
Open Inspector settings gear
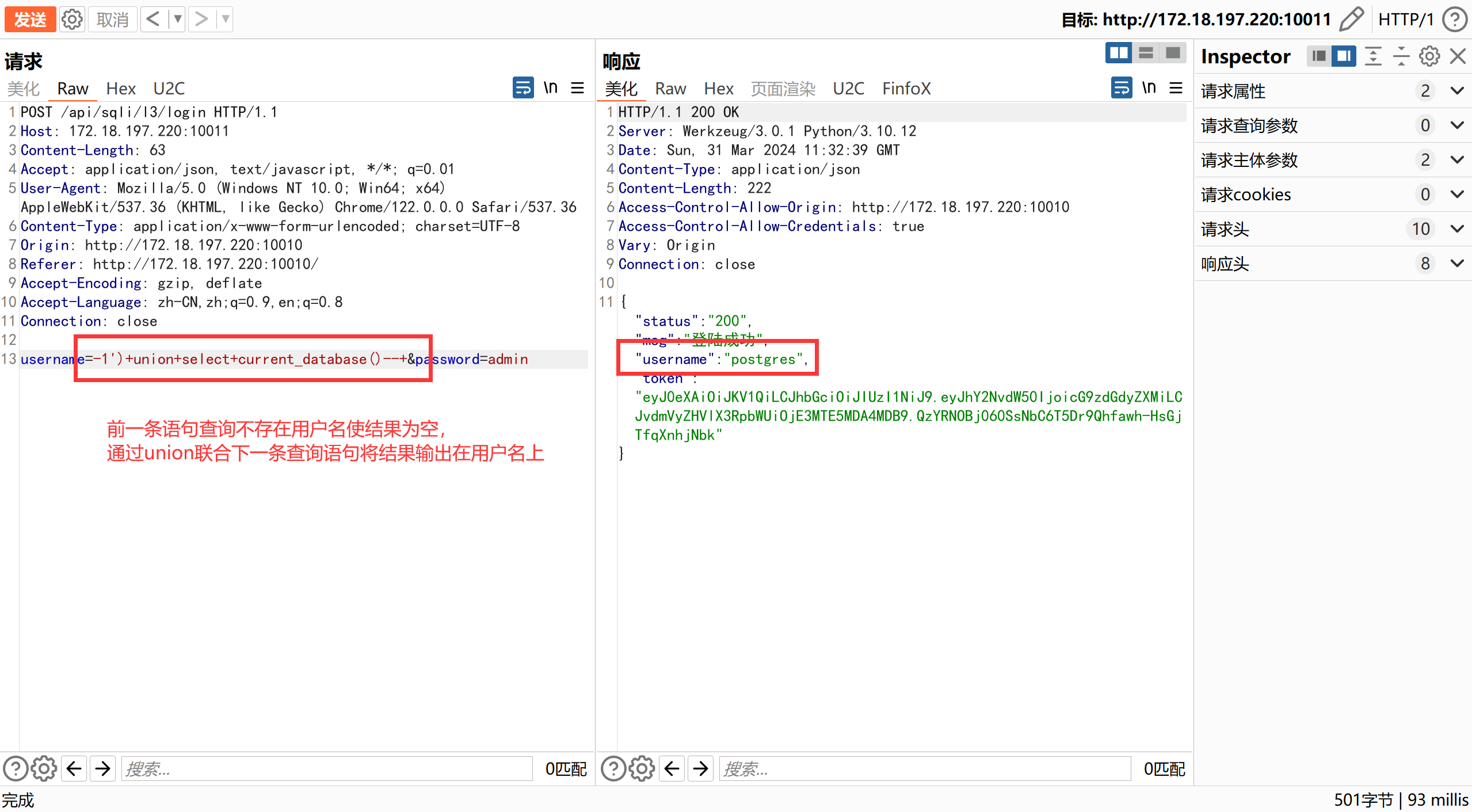1429,56
